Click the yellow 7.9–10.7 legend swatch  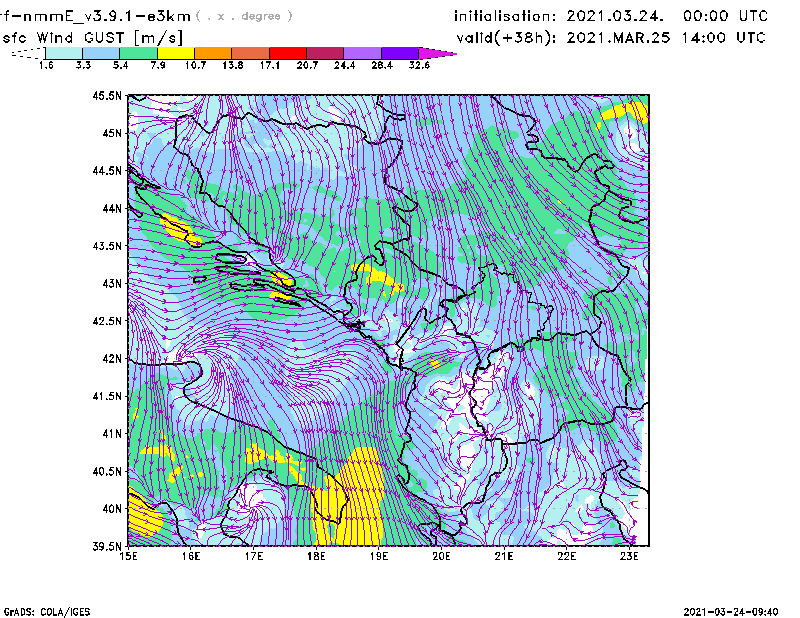click(x=176, y=53)
